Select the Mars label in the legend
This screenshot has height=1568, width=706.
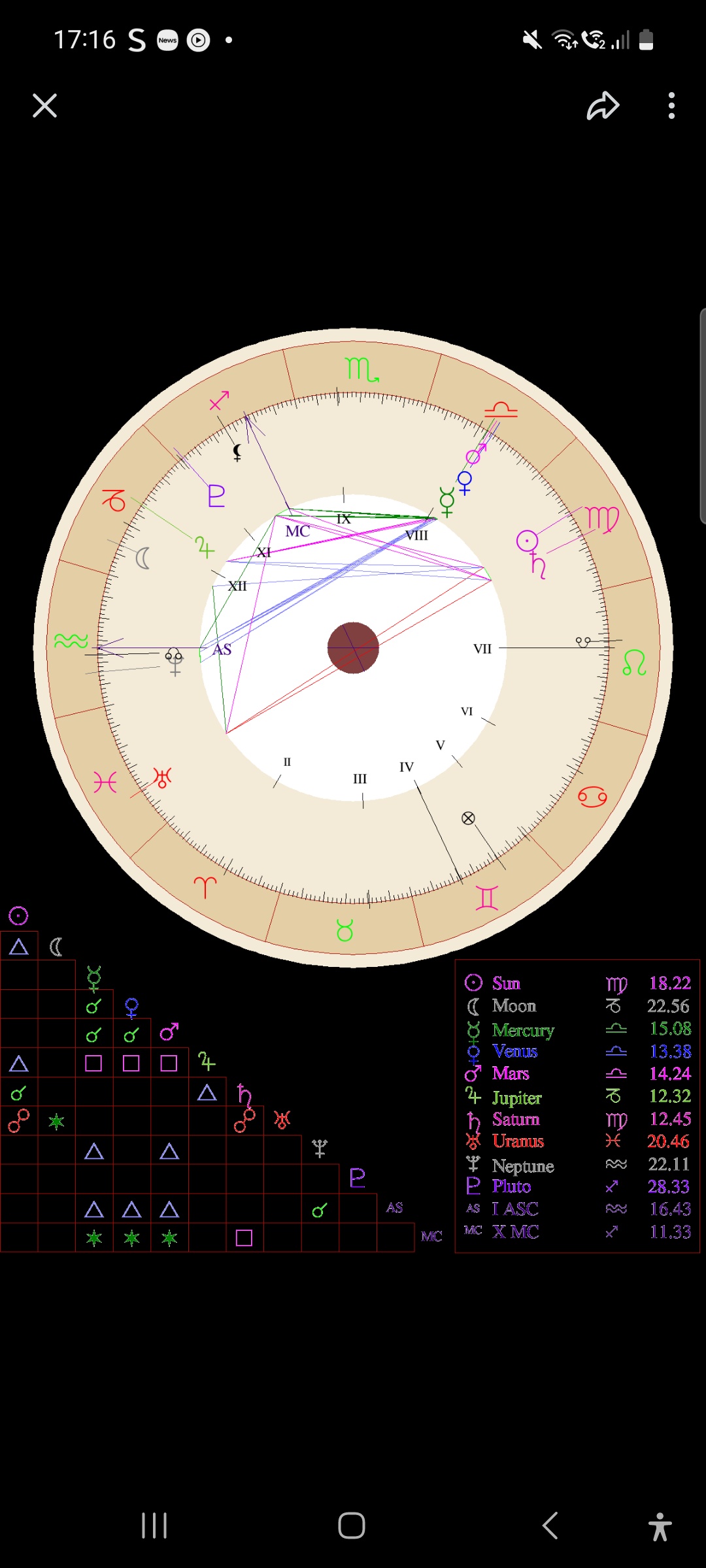[x=511, y=1073]
